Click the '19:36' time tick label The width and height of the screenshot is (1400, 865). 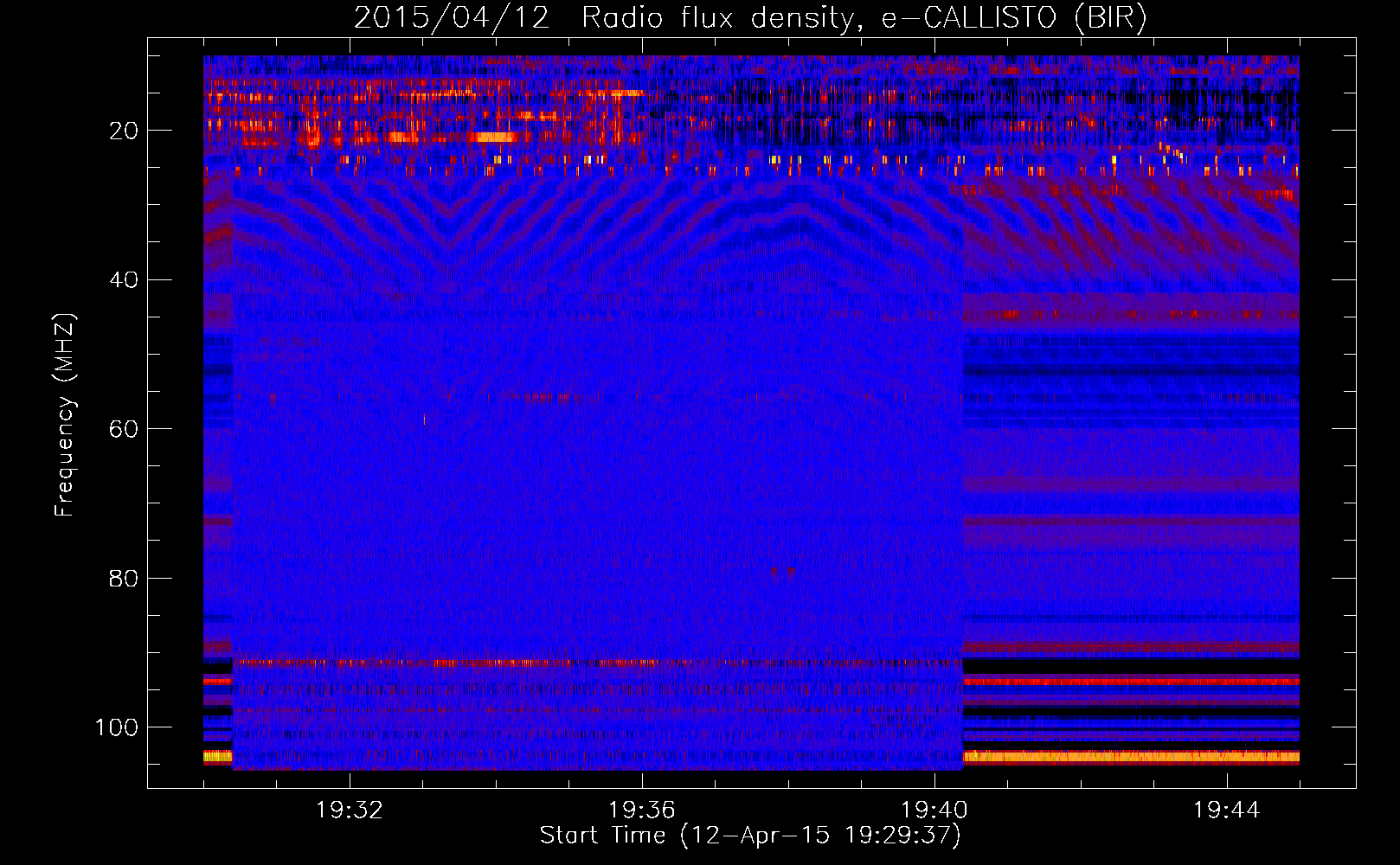pyautogui.click(x=642, y=811)
